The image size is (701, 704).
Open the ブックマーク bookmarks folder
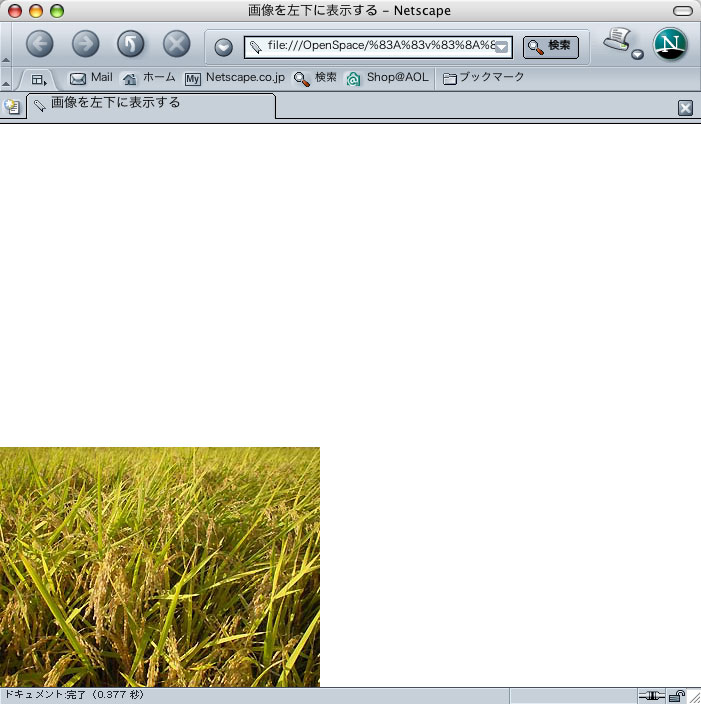[483, 78]
